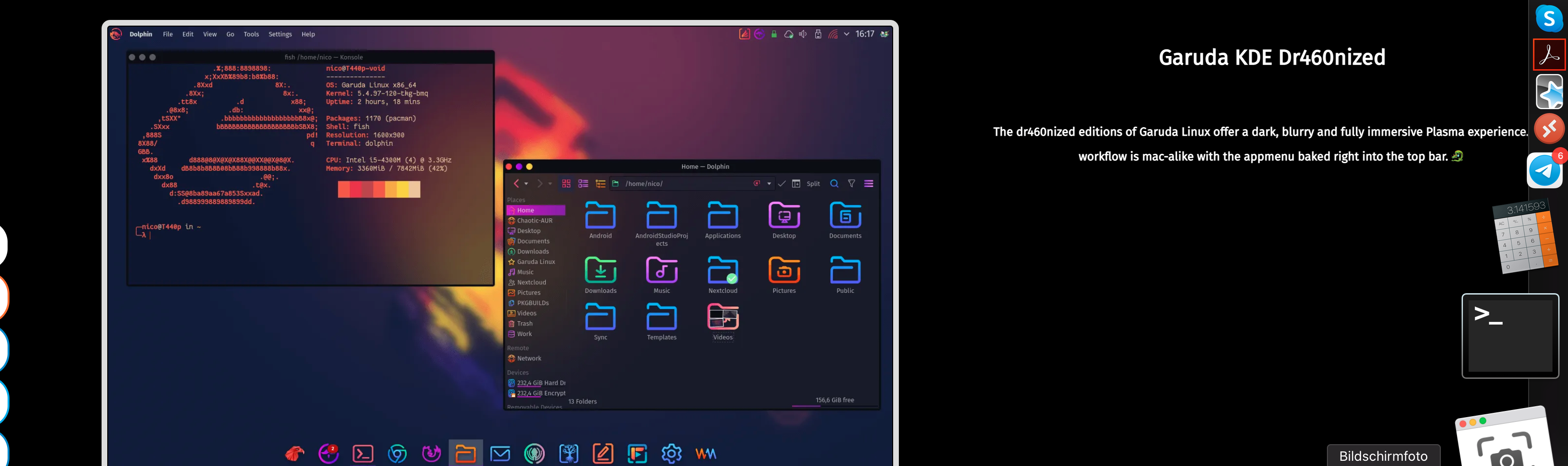This screenshot has width=1568, height=466.
Task: Open Trash in the Places panel
Action: 536,324
